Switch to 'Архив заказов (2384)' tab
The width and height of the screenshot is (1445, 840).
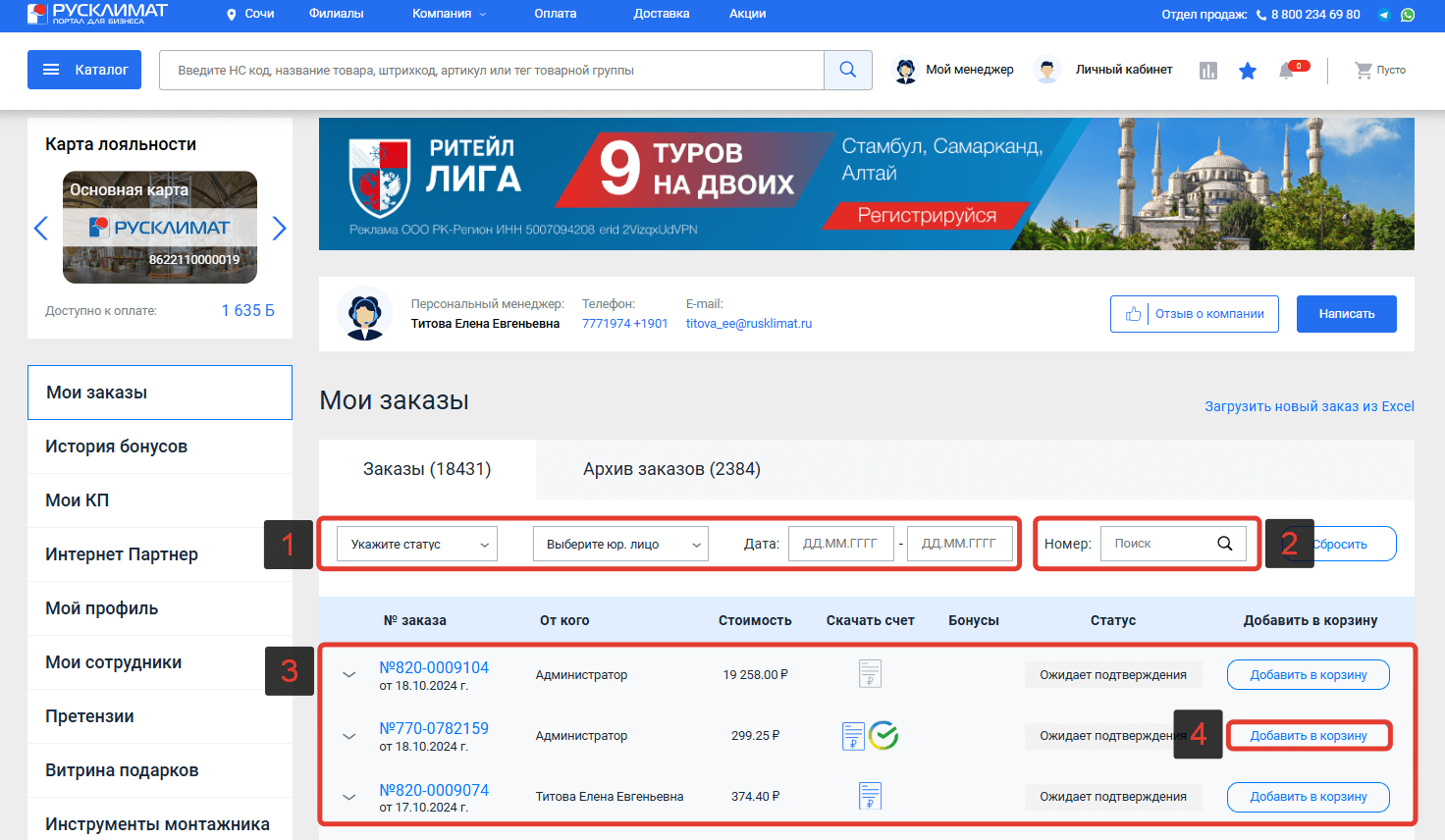671,469
